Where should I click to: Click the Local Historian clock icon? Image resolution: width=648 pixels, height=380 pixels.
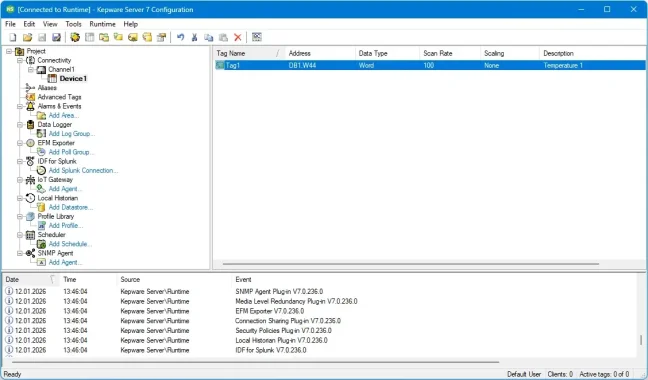(x=30, y=198)
